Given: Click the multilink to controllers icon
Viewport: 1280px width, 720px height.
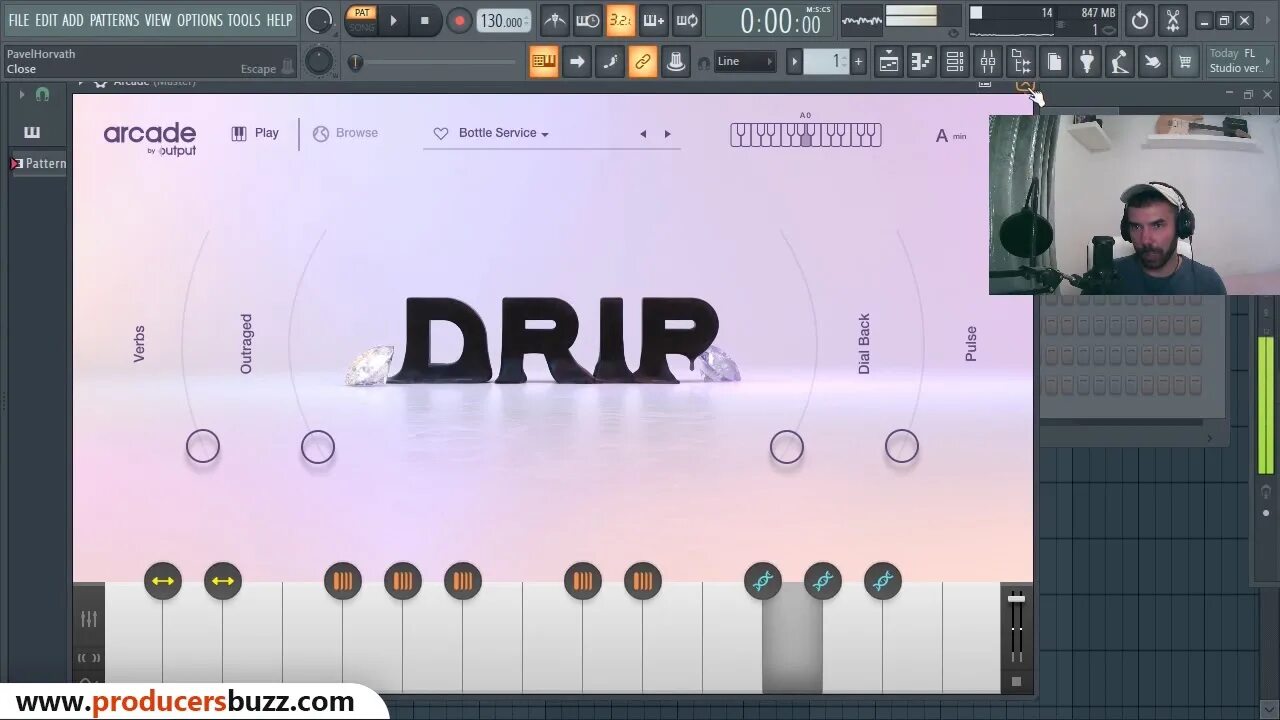Looking at the screenshot, I should [x=676, y=62].
